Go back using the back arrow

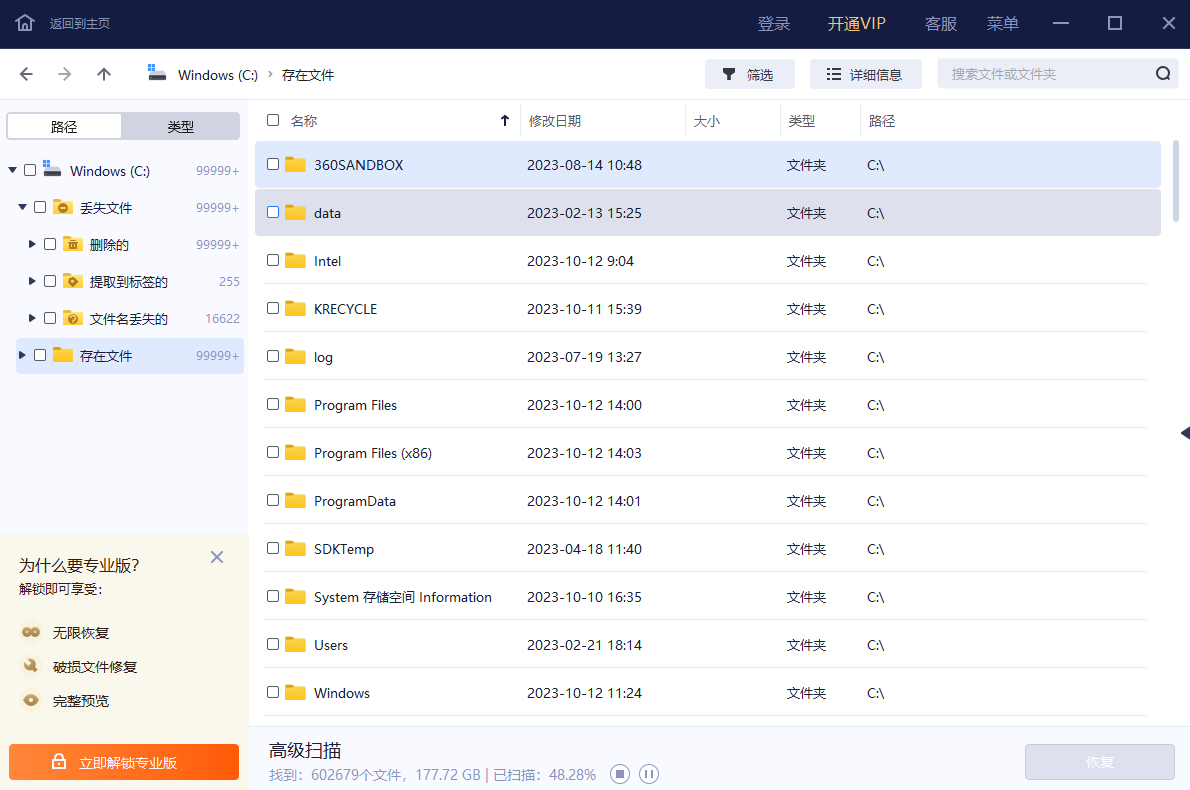click(x=26, y=73)
